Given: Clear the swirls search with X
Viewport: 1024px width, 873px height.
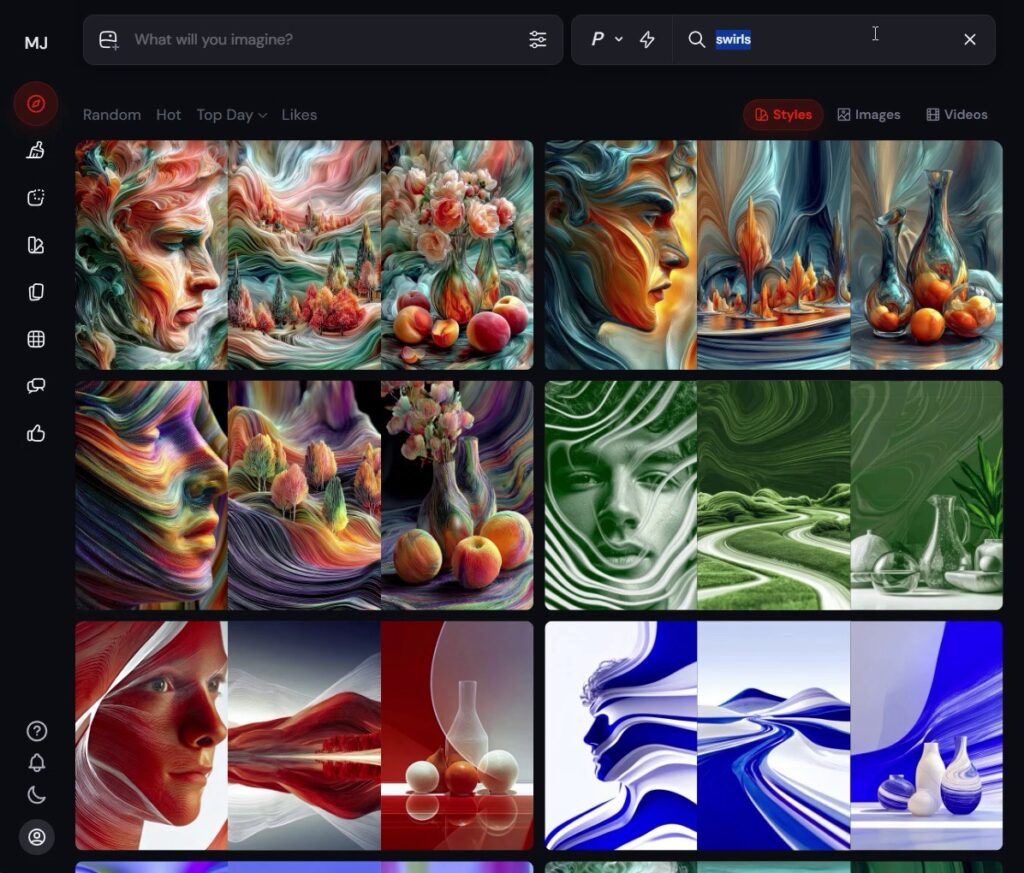Looking at the screenshot, I should [x=969, y=40].
